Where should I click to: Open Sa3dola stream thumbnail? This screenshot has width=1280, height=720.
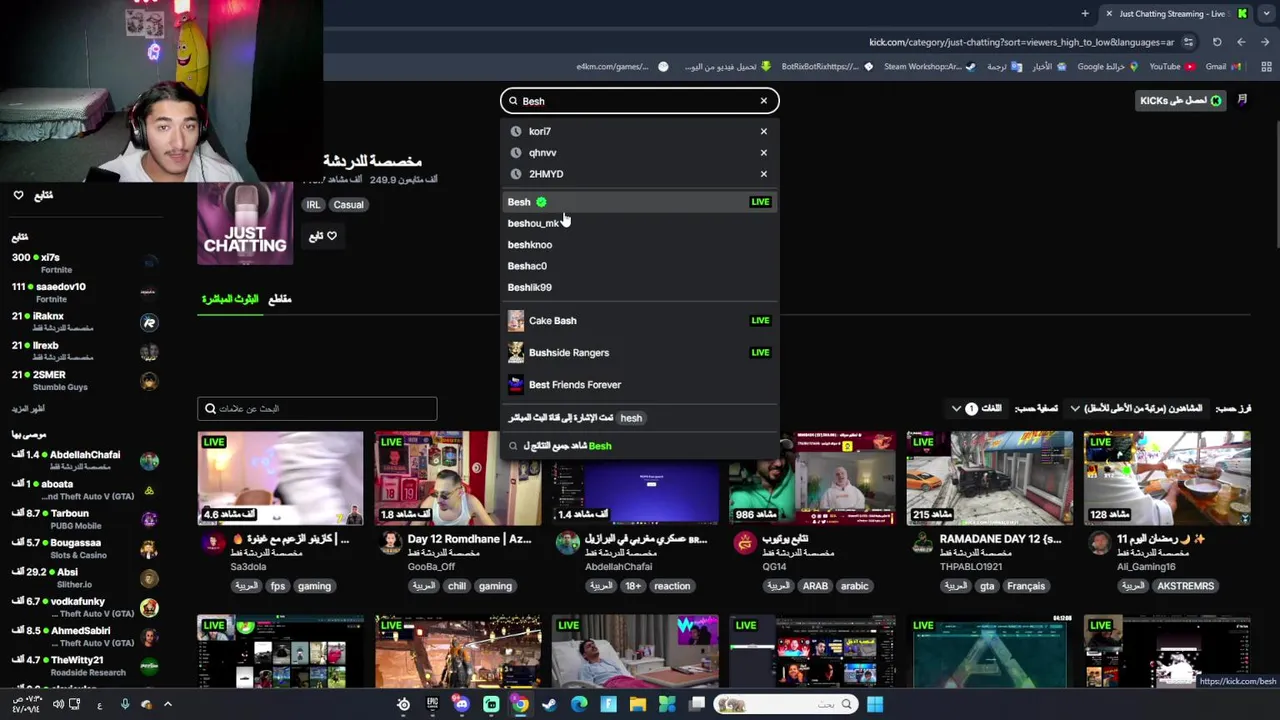(280, 478)
